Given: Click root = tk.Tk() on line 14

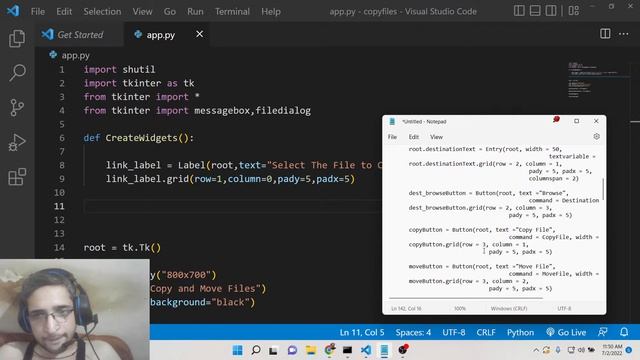Looking at the screenshot, I should click(x=122, y=247).
